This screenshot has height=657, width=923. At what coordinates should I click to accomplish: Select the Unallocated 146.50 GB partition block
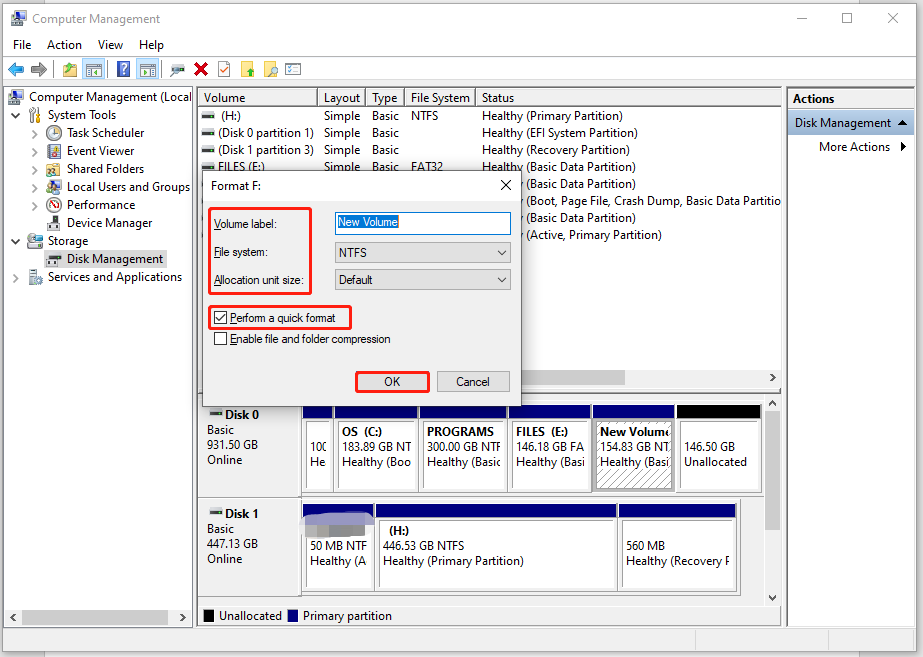point(718,453)
